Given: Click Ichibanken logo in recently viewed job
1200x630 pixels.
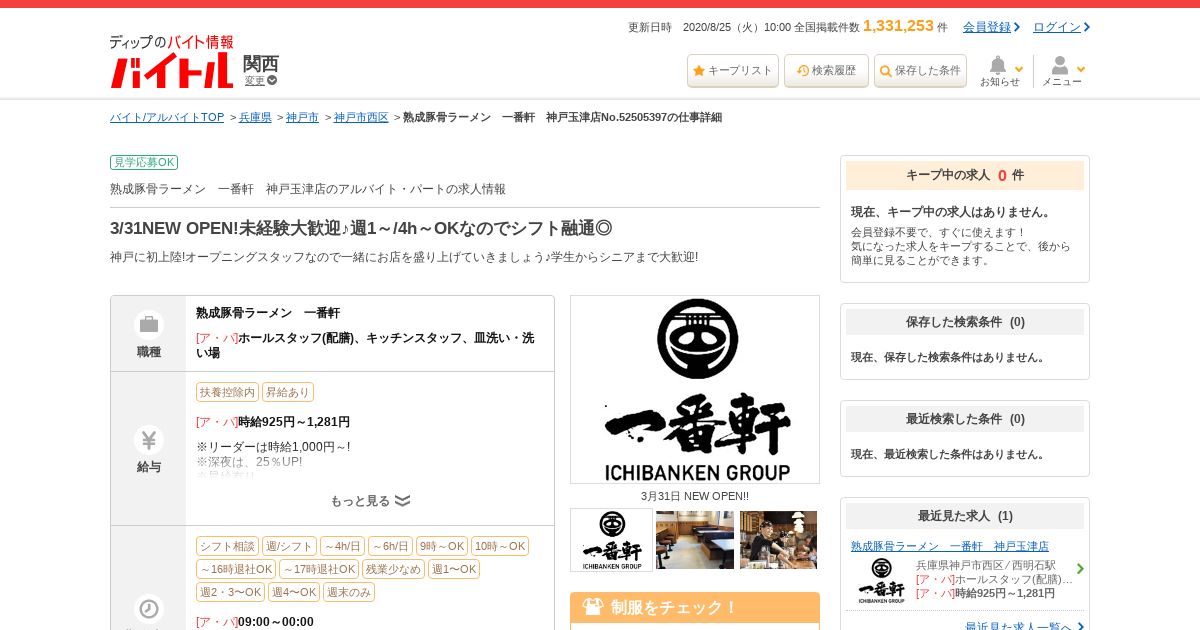Looking at the screenshot, I should click(881, 581).
